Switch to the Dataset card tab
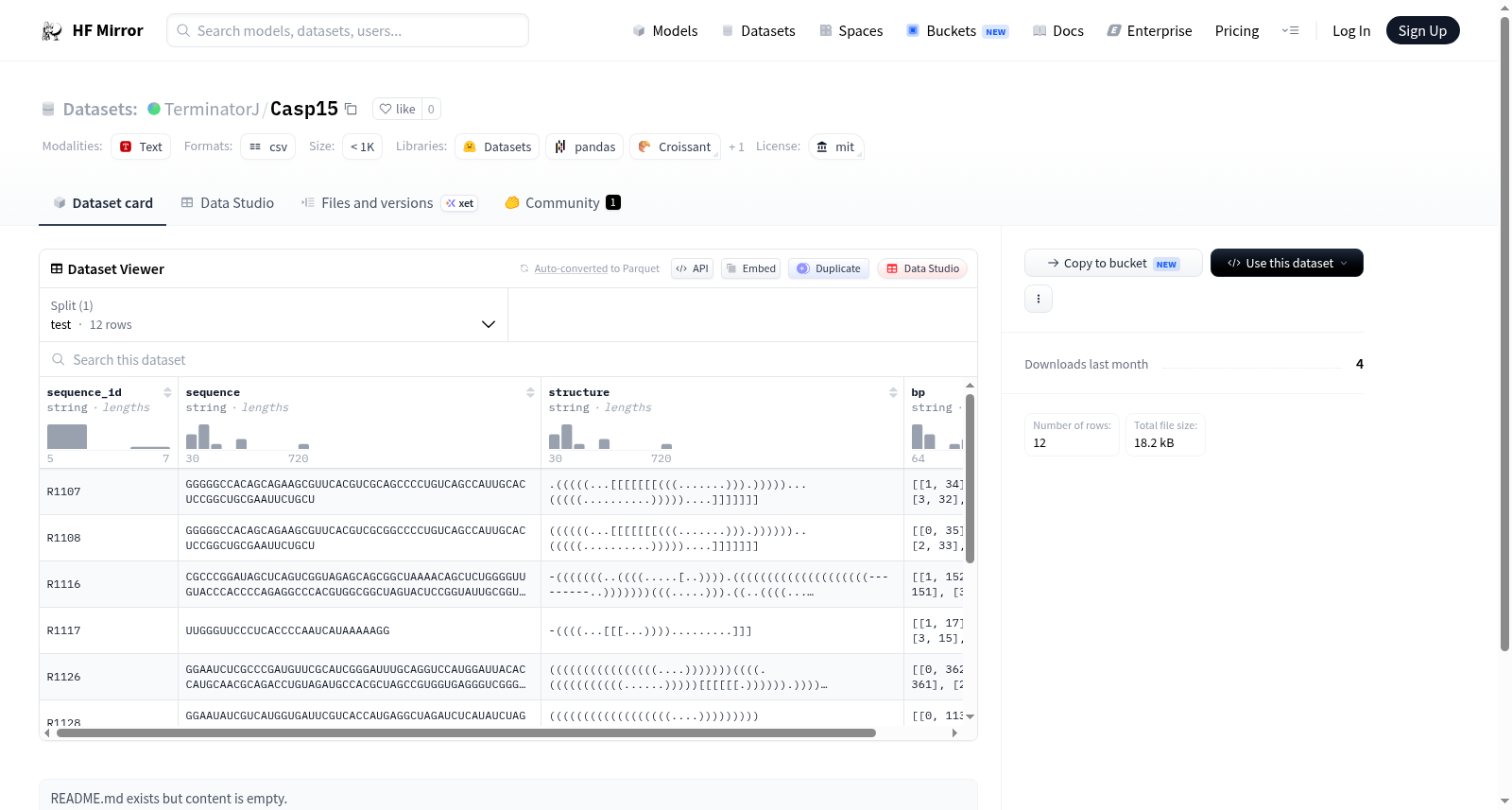The height and width of the screenshot is (810, 1512). point(103,203)
